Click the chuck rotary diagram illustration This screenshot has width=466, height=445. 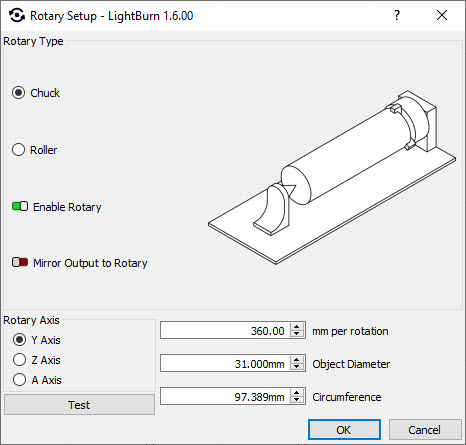(332, 177)
